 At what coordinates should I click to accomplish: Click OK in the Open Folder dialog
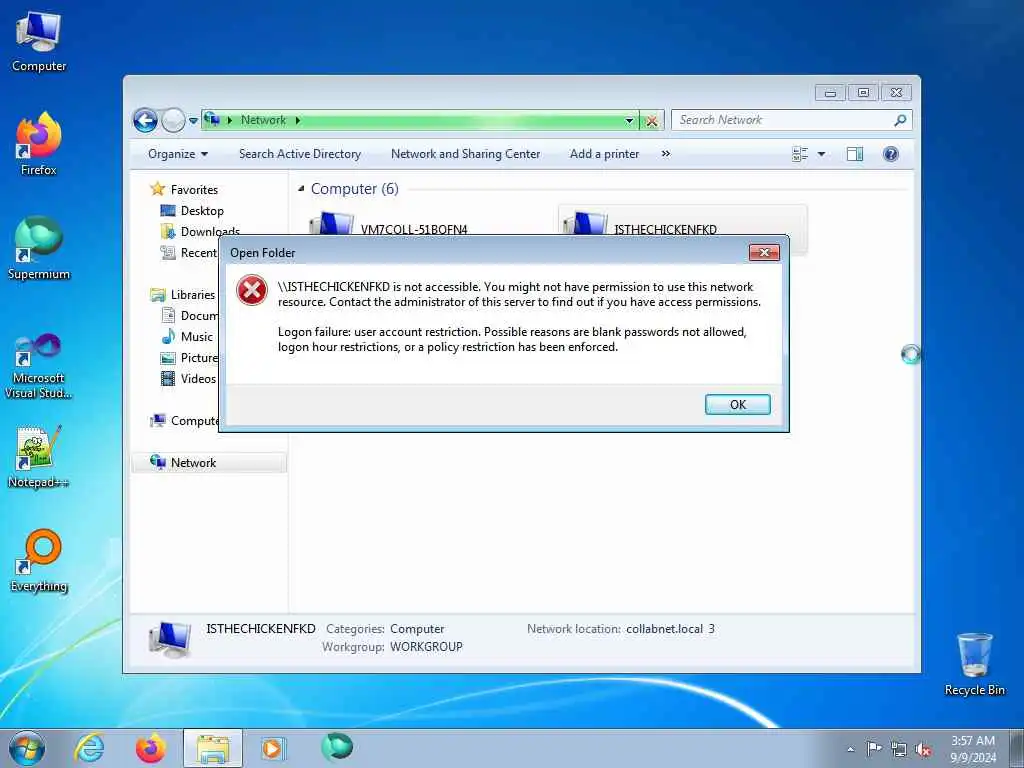[x=737, y=404]
